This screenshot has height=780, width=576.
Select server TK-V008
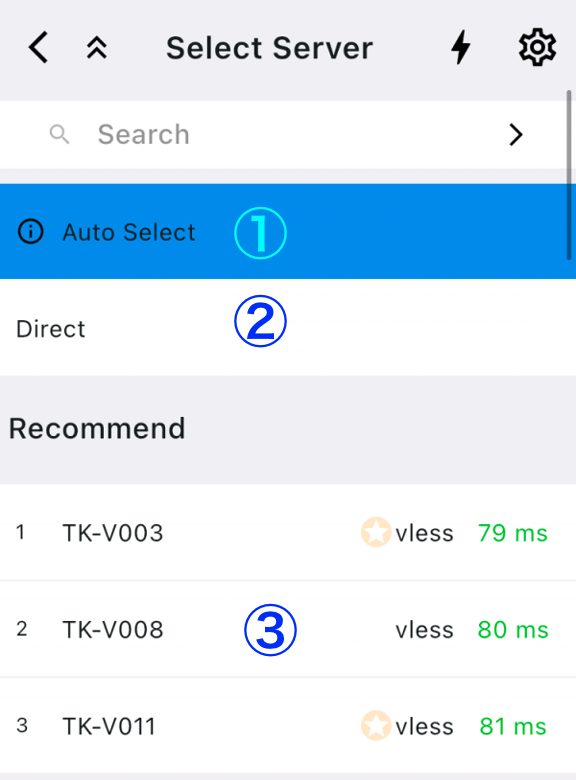click(288, 629)
